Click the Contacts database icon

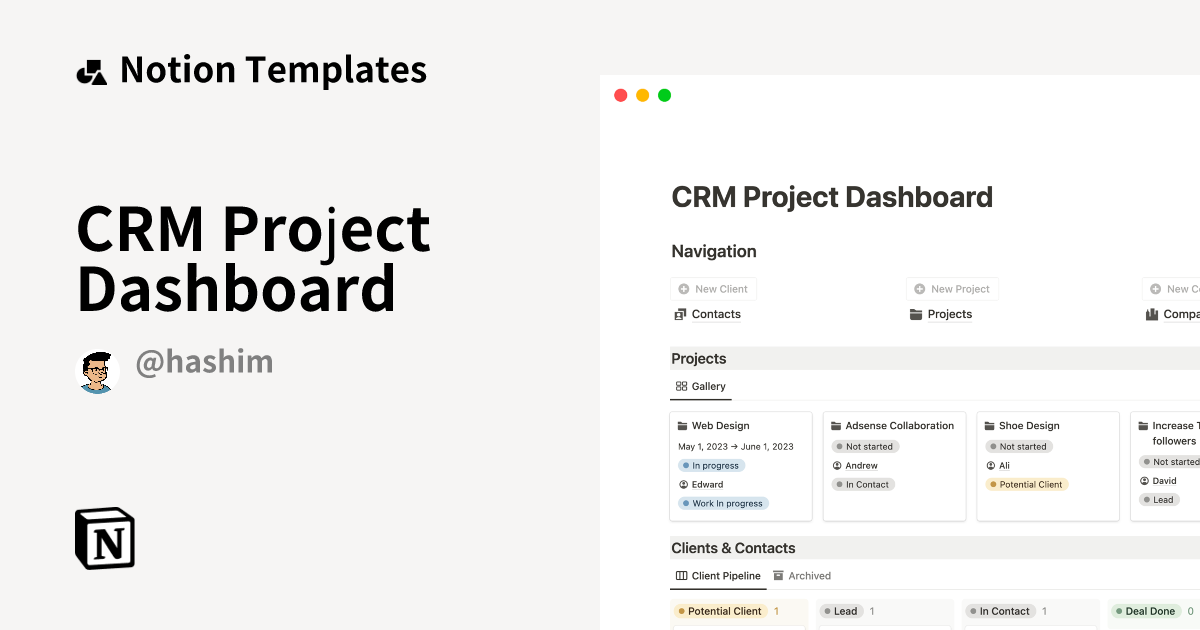(679, 314)
